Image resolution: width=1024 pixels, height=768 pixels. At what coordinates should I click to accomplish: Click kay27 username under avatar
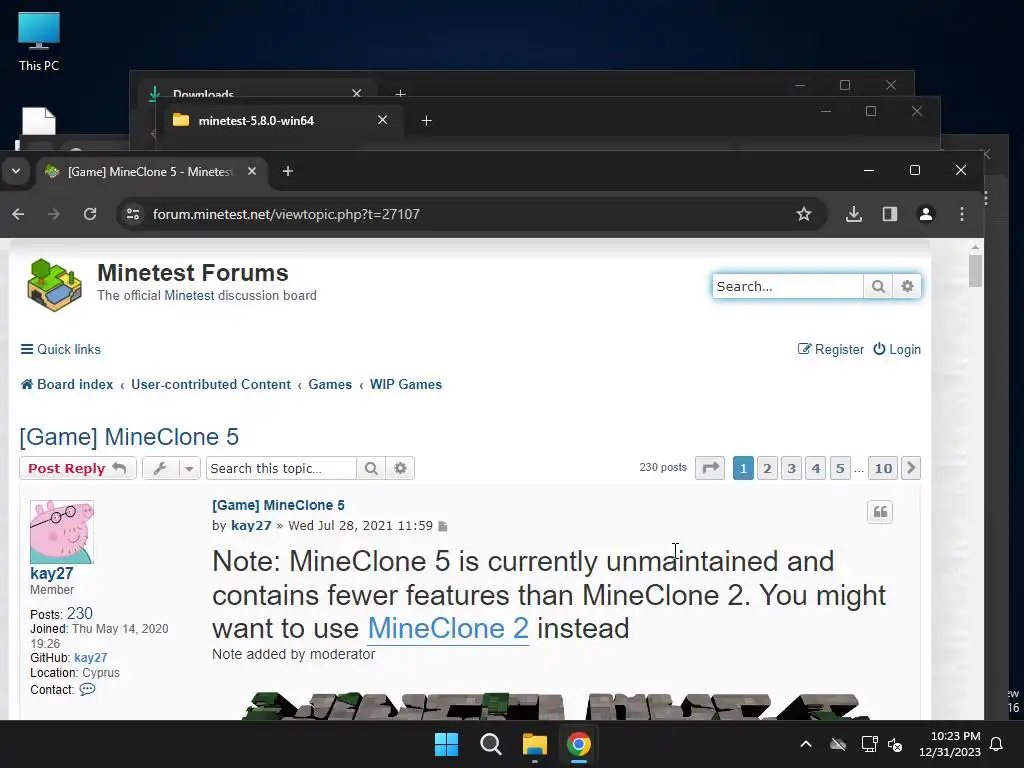pyautogui.click(x=52, y=573)
